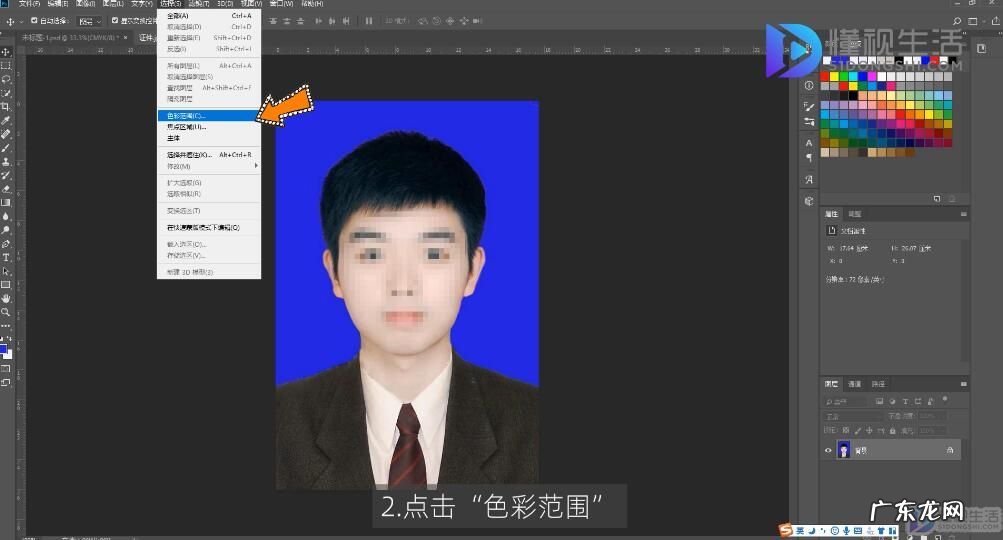
Task: Select the Pen tool
Action: [x=6, y=244]
